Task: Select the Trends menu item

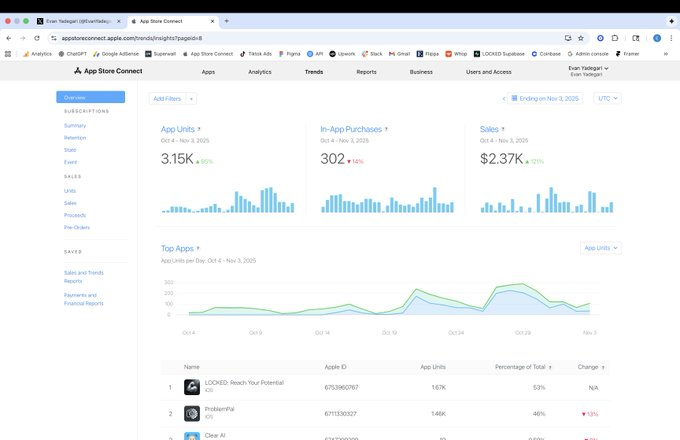Action: [314, 72]
